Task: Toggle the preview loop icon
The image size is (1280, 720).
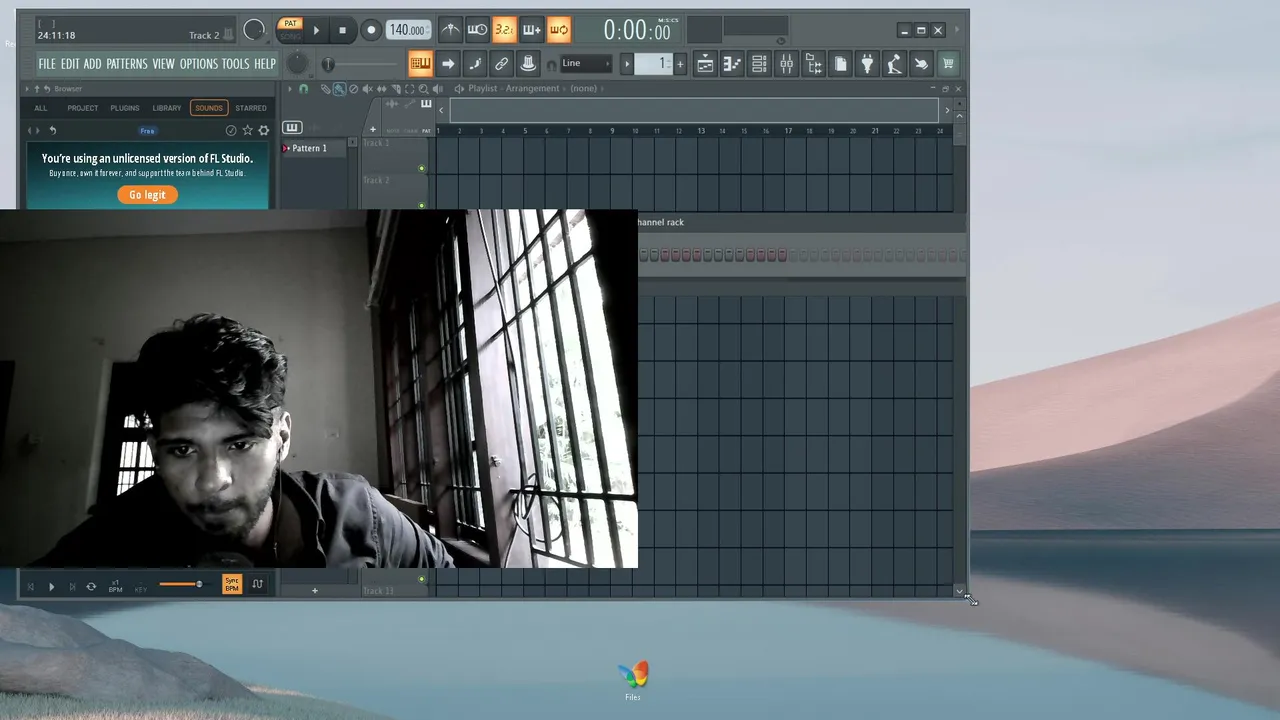Action: coord(91,587)
